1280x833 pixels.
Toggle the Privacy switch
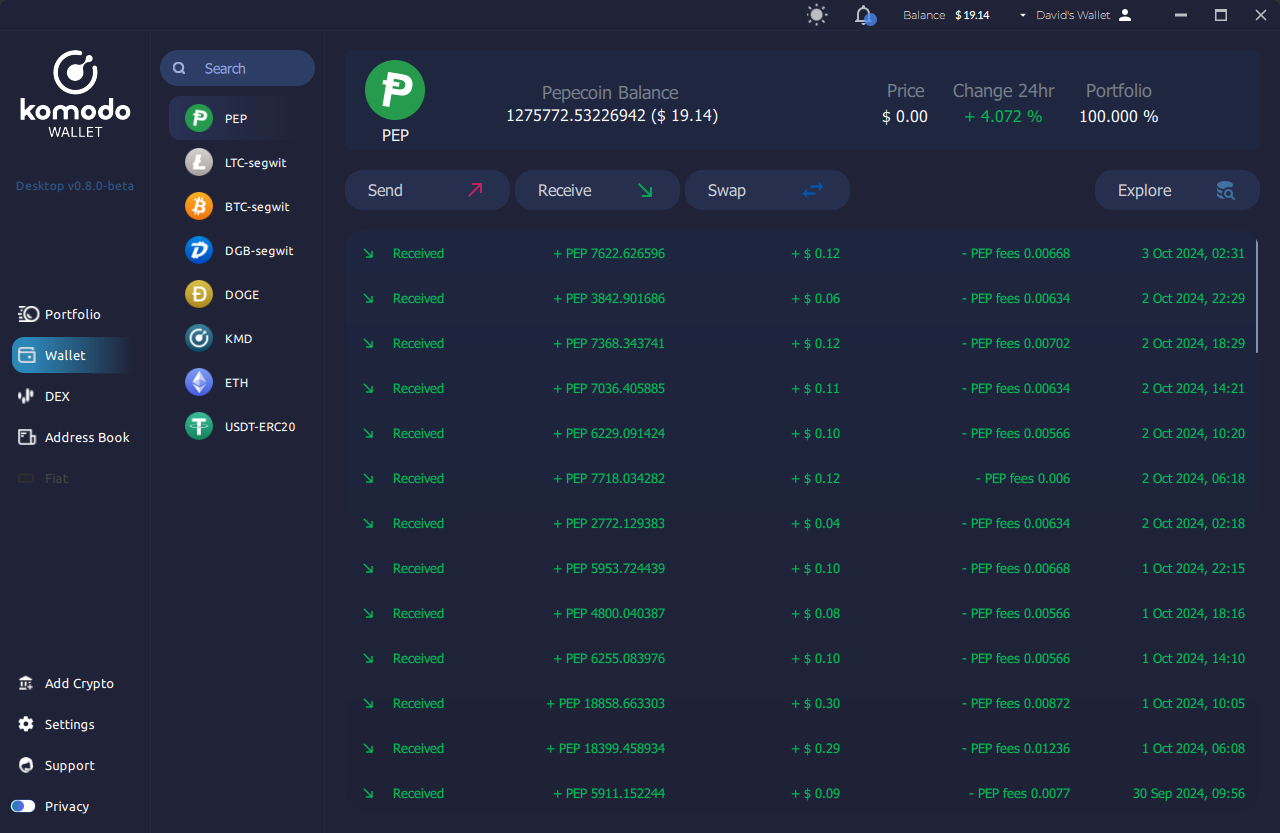pyautogui.click(x=23, y=806)
